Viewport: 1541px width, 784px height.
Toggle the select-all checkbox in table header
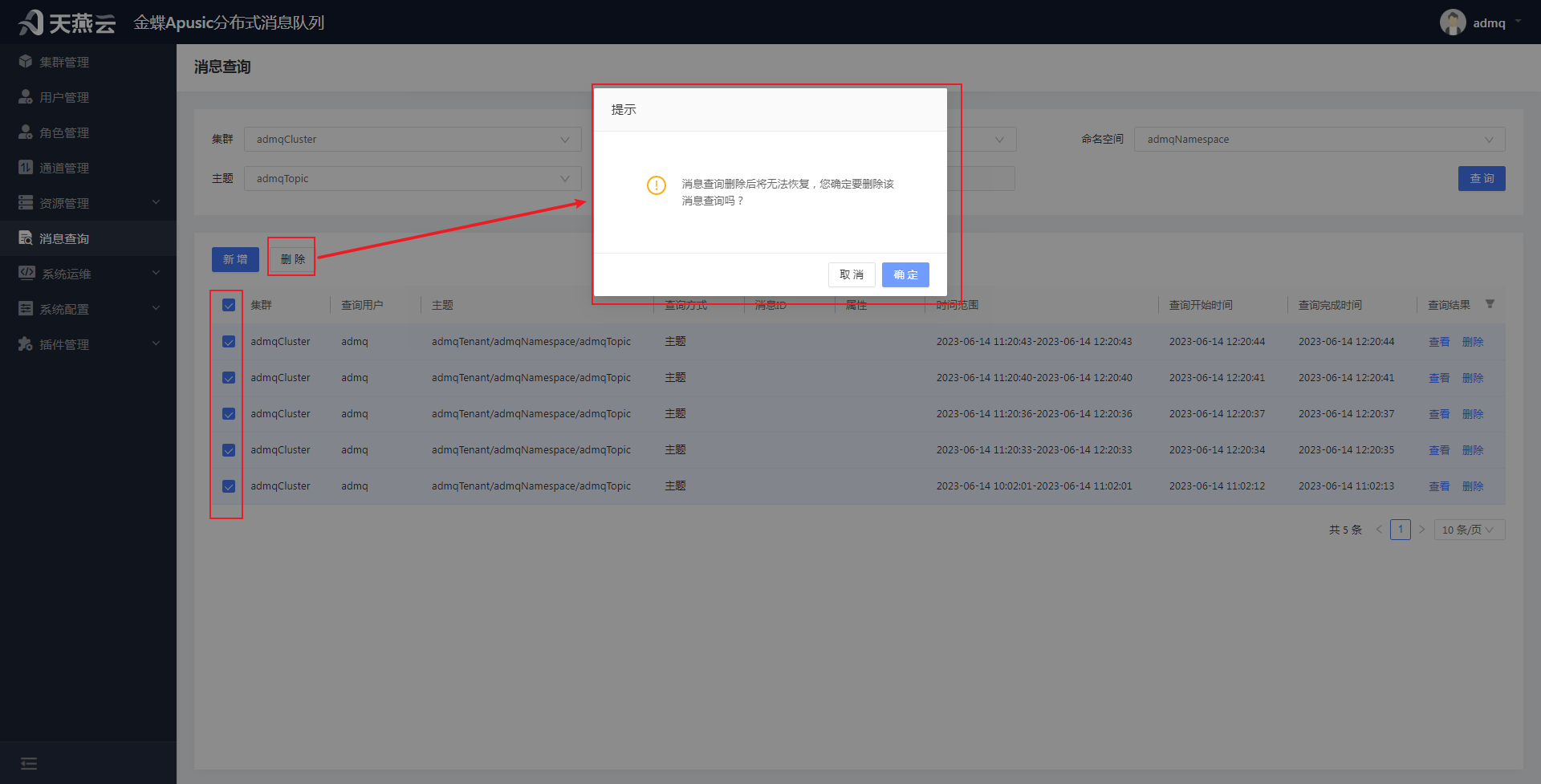(x=229, y=305)
